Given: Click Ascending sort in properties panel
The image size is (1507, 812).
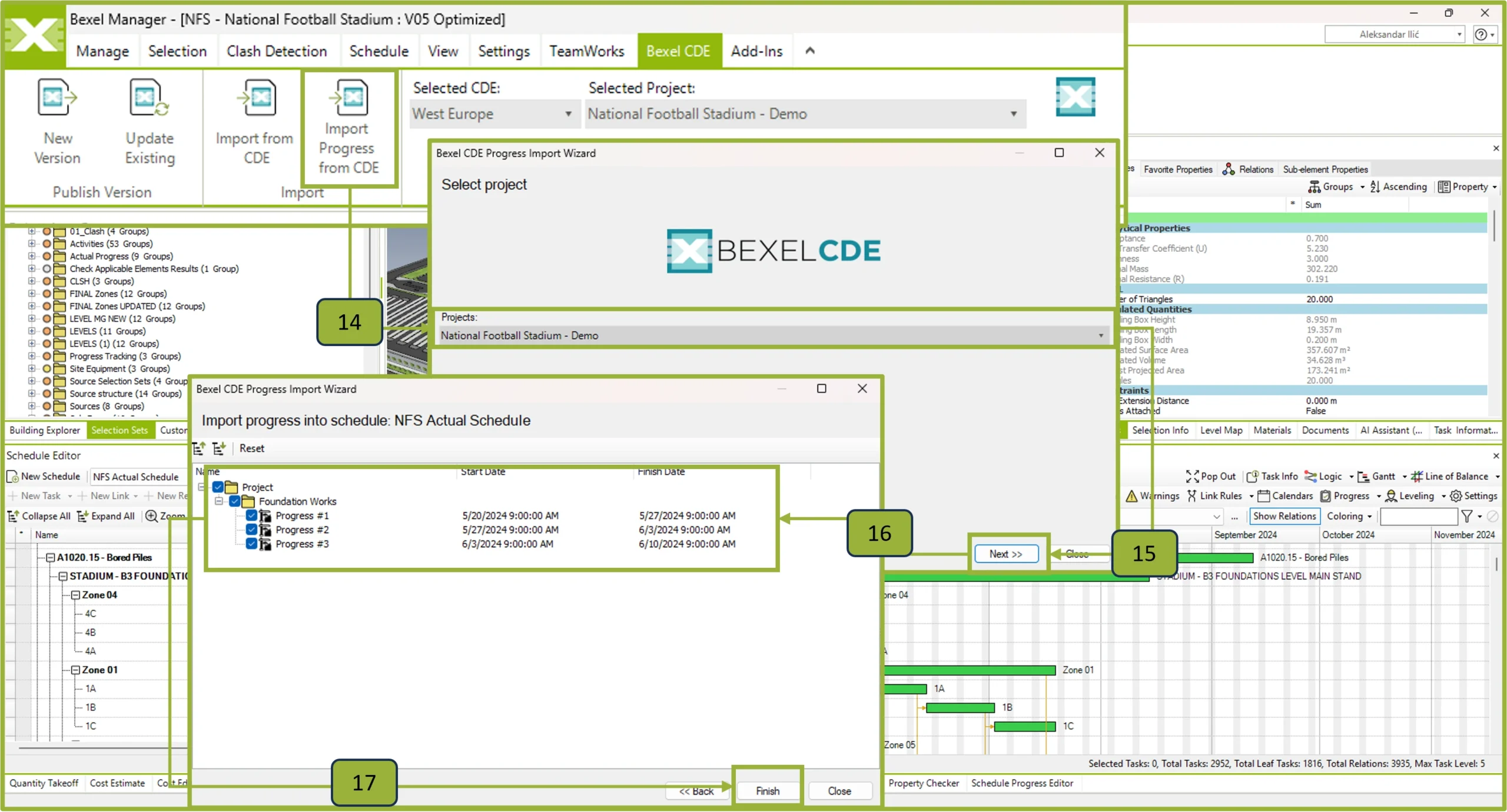Looking at the screenshot, I should click(1398, 187).
